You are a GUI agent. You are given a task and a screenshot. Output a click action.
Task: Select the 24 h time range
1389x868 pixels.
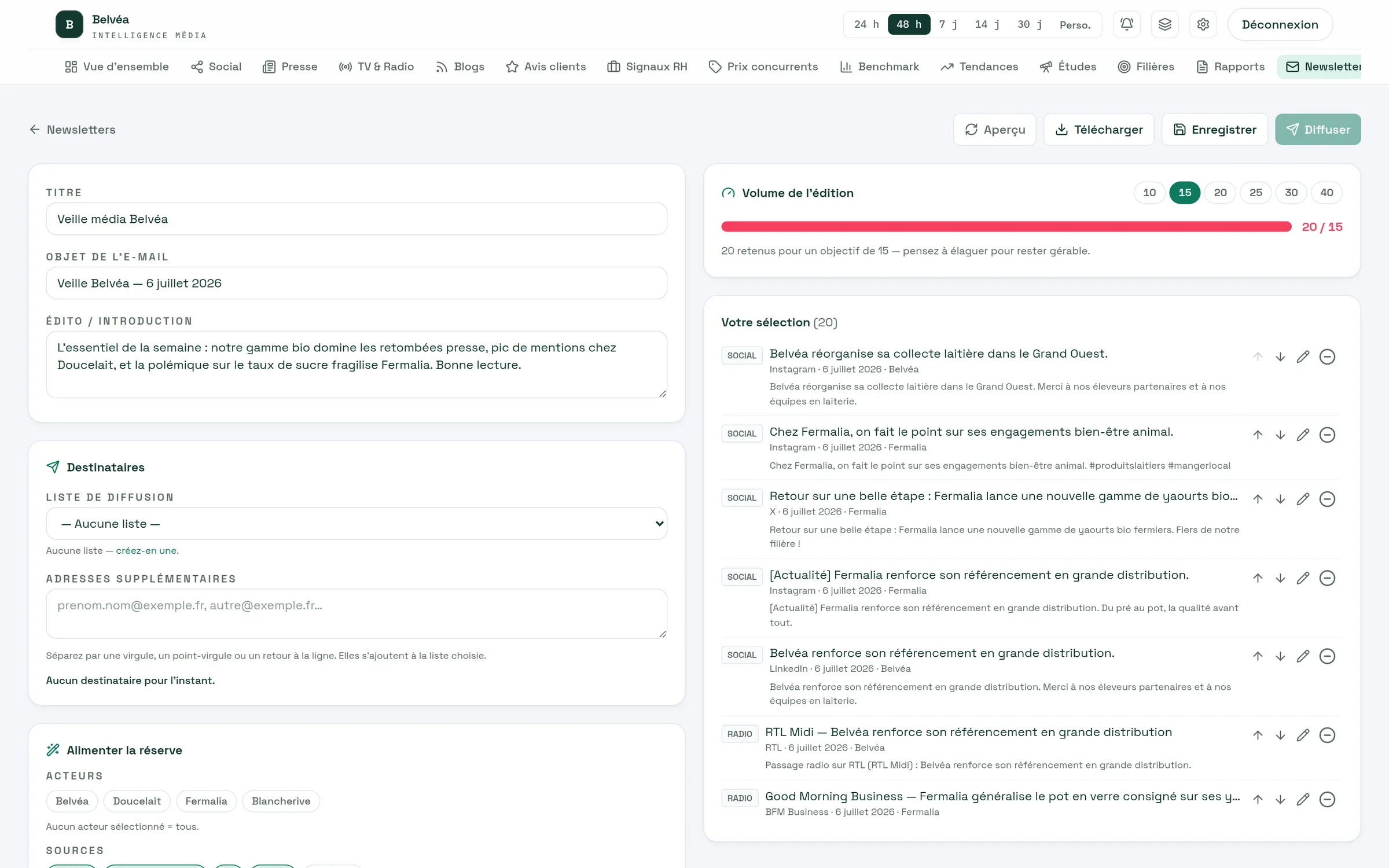866,24
